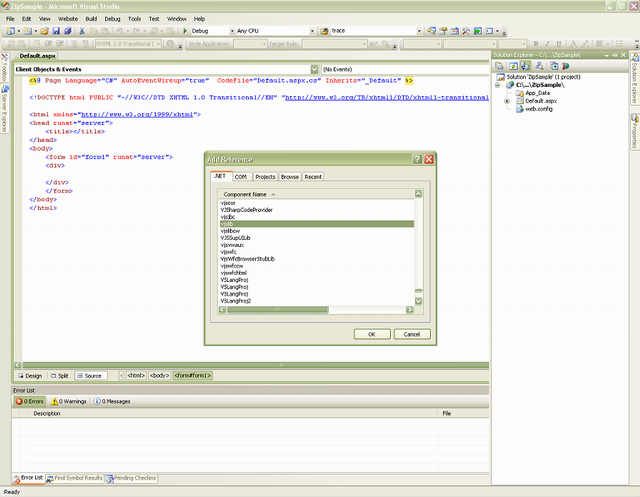
Task: Switch to Split view
Action: click(60, 376)
